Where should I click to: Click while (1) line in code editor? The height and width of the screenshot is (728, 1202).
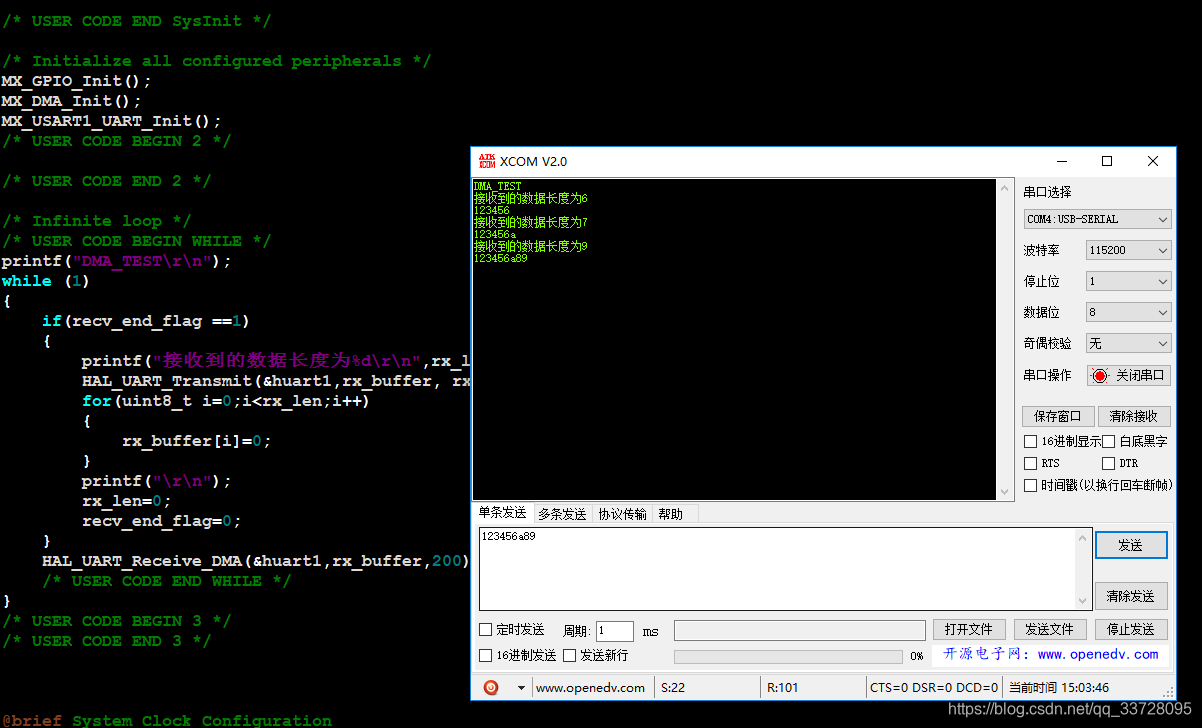tap(46, 281)
